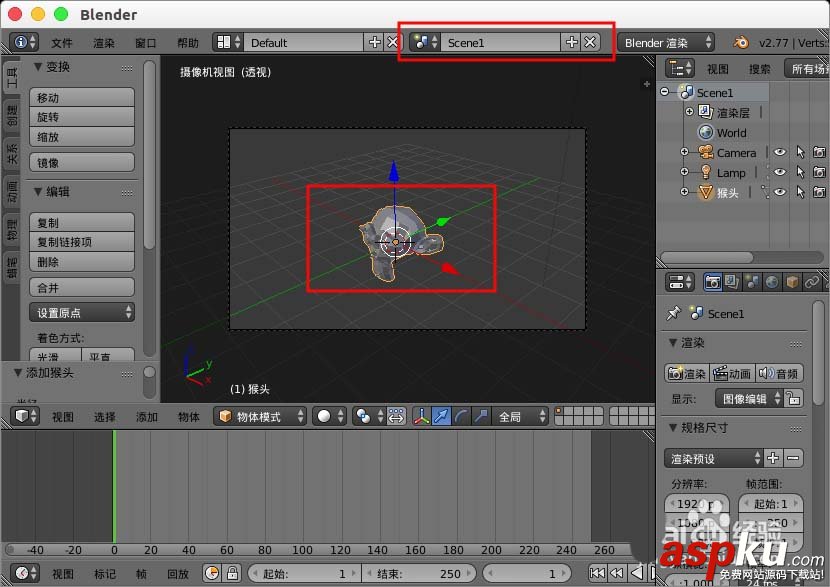Switch to the Render properties tab
This screenshot has height=587, width=830.
[712, 282]
